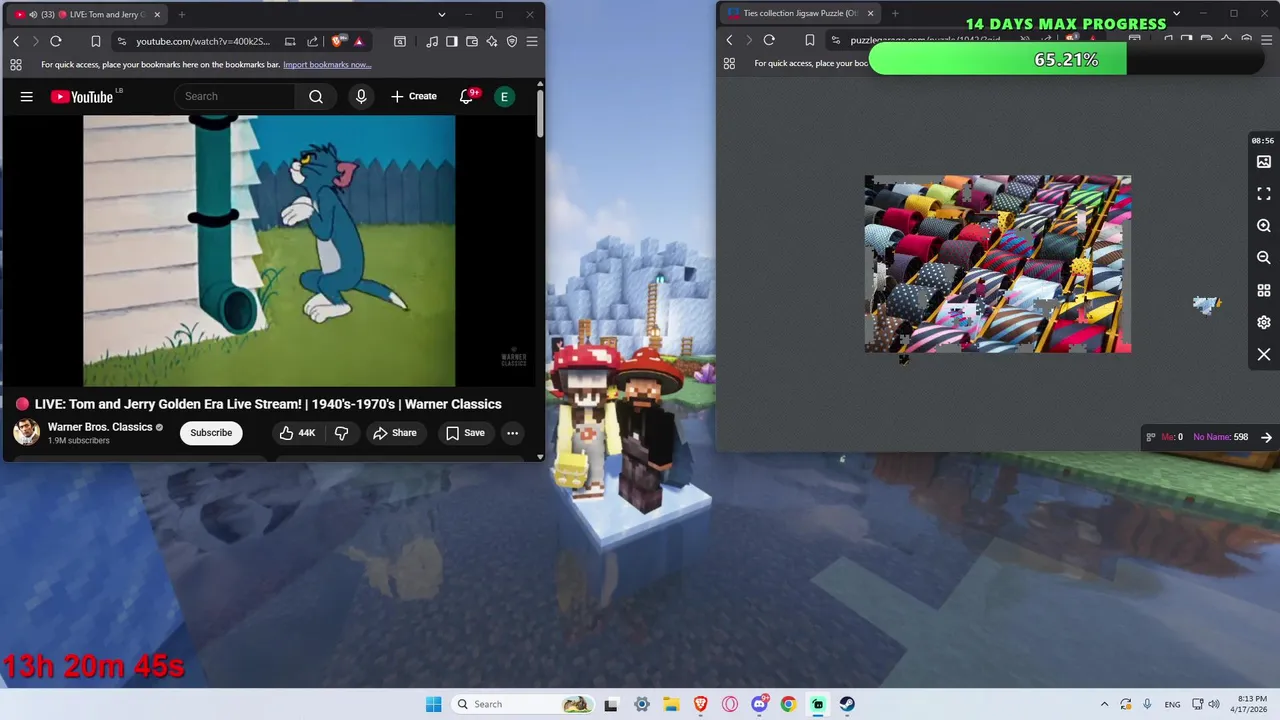1280x720 pixels.
Task: Open Brave Rewards triangle icon
Action: tap(358, 41)
